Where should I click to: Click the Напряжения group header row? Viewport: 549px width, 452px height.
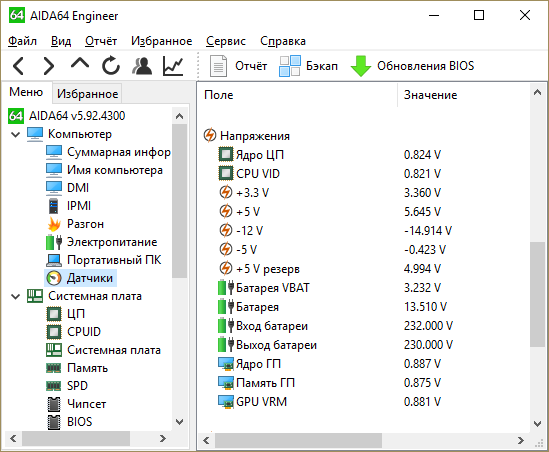point(246,136)
